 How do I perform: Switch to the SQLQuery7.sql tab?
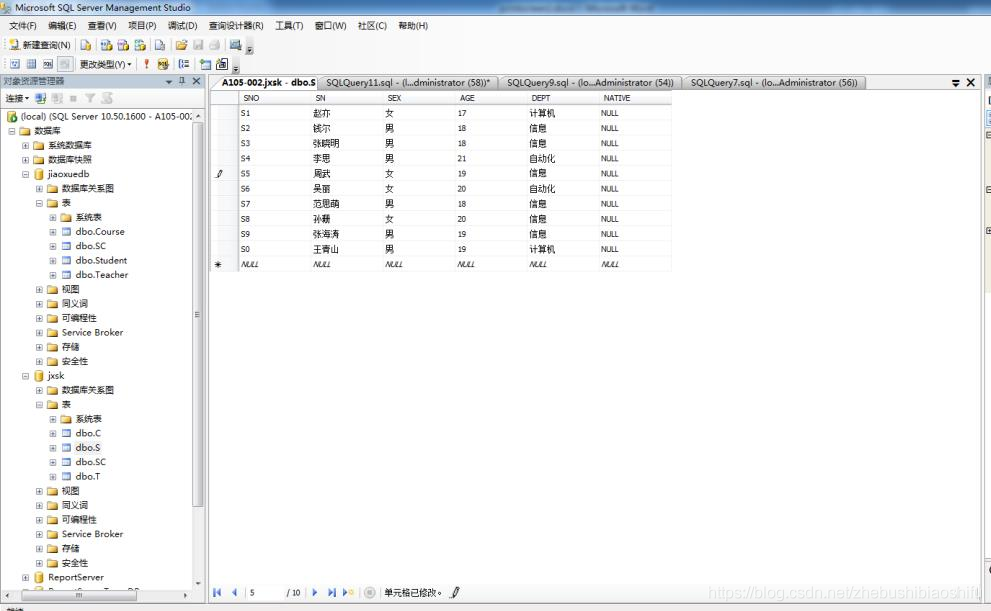click(x=774, y=83)
